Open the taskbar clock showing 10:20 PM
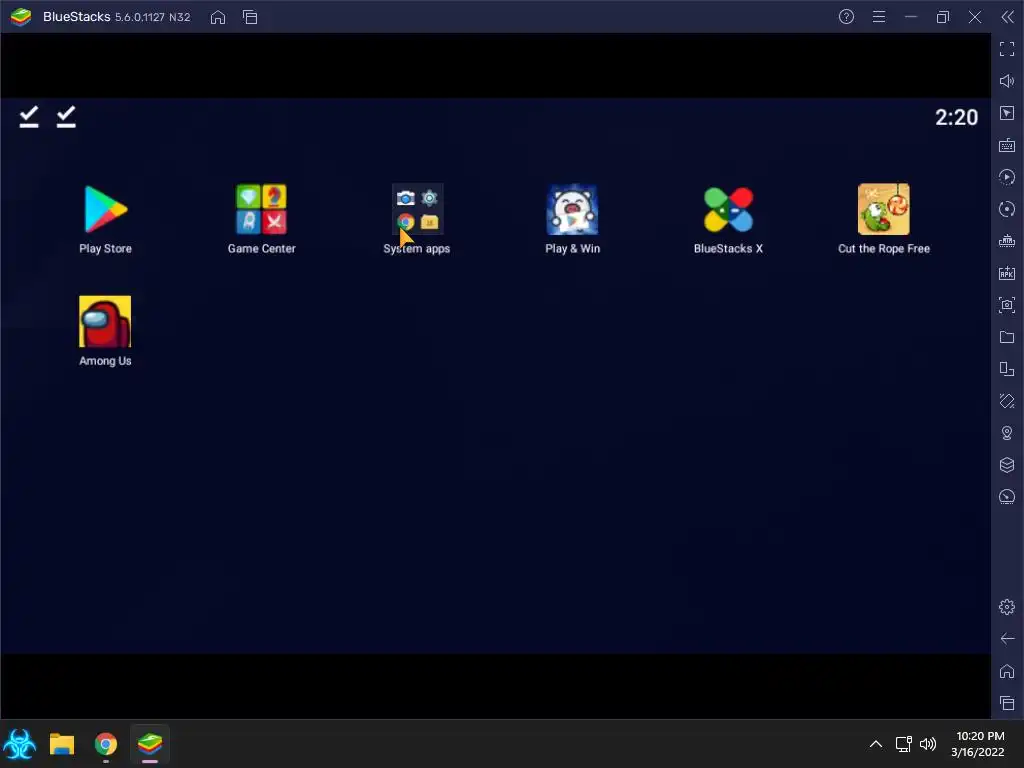This screenshot has height=768, width=1024. coord(978,744)
